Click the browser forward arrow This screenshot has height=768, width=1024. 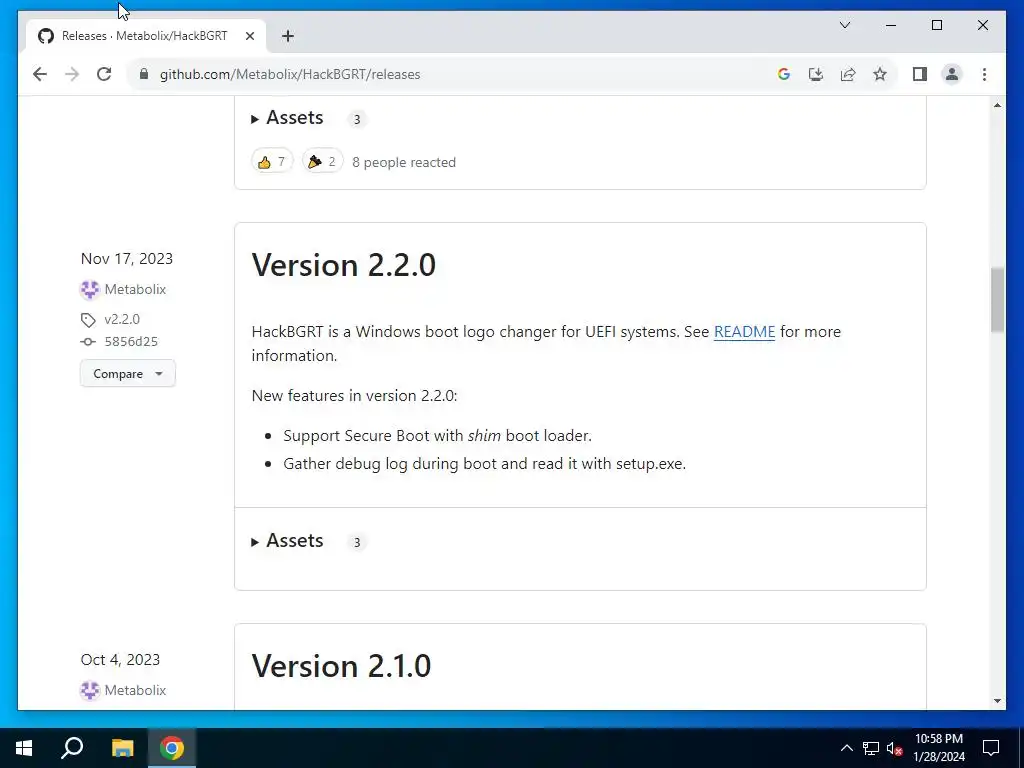click(x=72, y=74)
